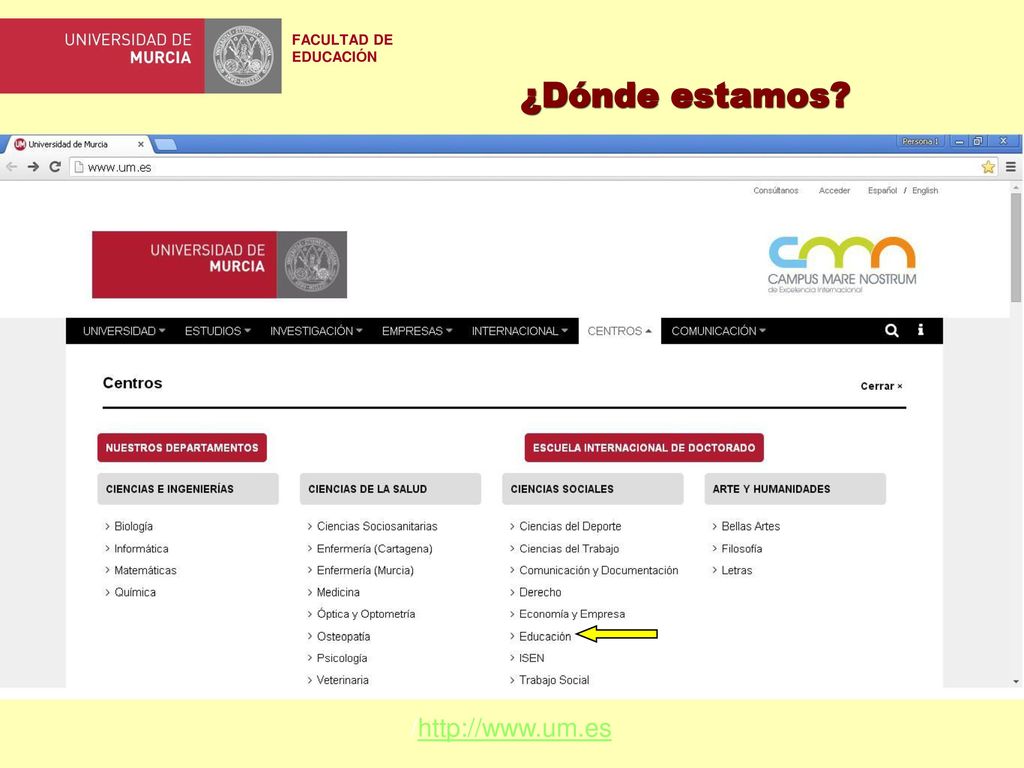
Task: Open Ciencias del Trabajo link
Action: [x=569, y=549]
